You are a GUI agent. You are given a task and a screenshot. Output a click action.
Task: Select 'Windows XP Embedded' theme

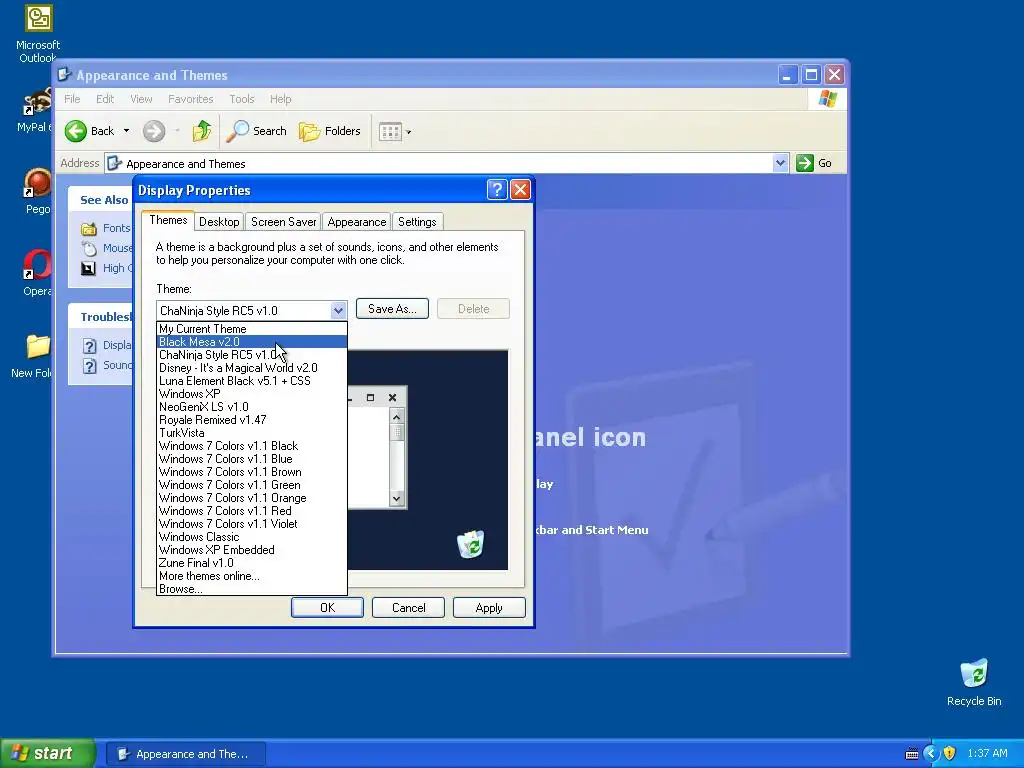point(251,550)
